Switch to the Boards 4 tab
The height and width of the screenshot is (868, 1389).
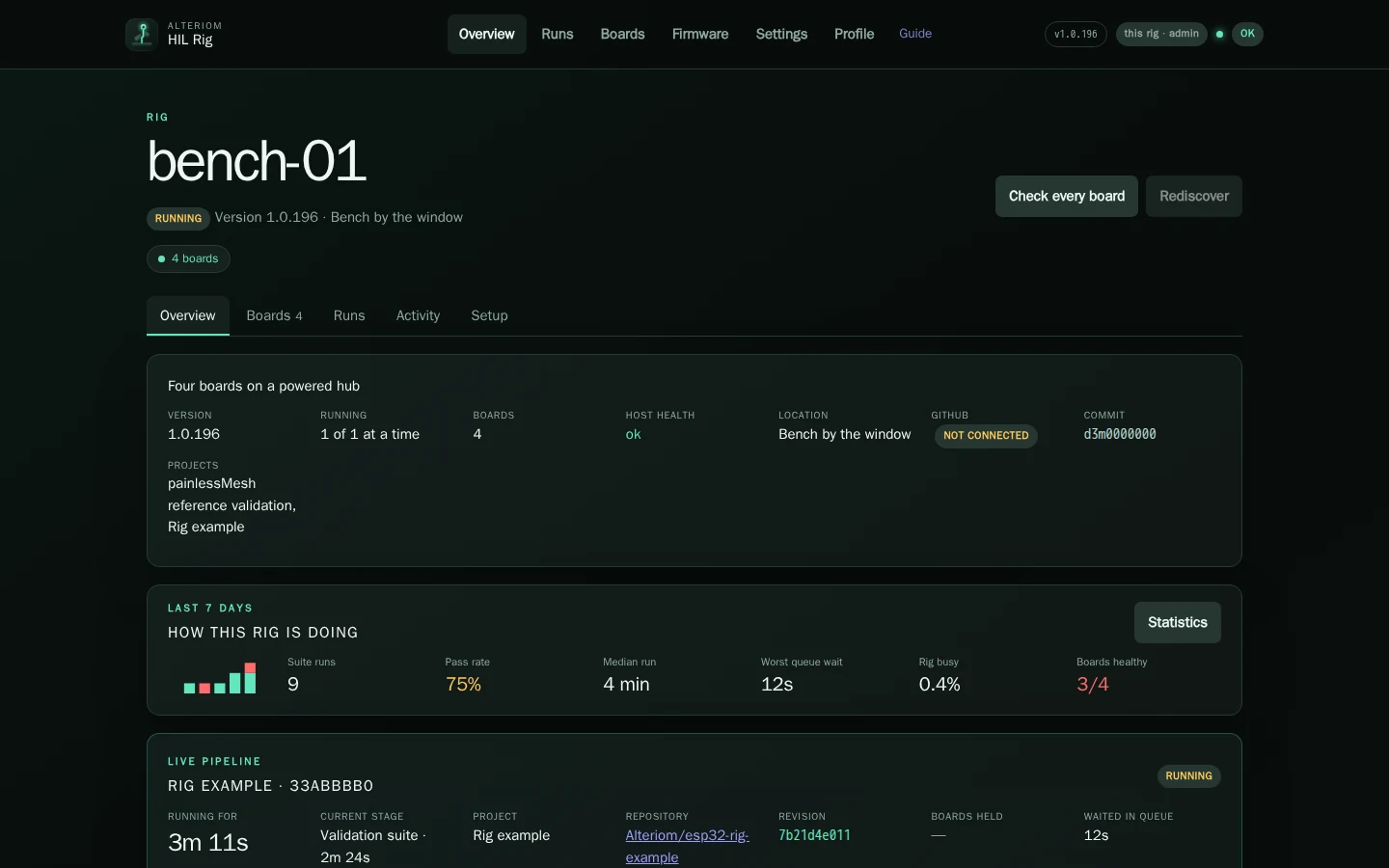(274, 315)
